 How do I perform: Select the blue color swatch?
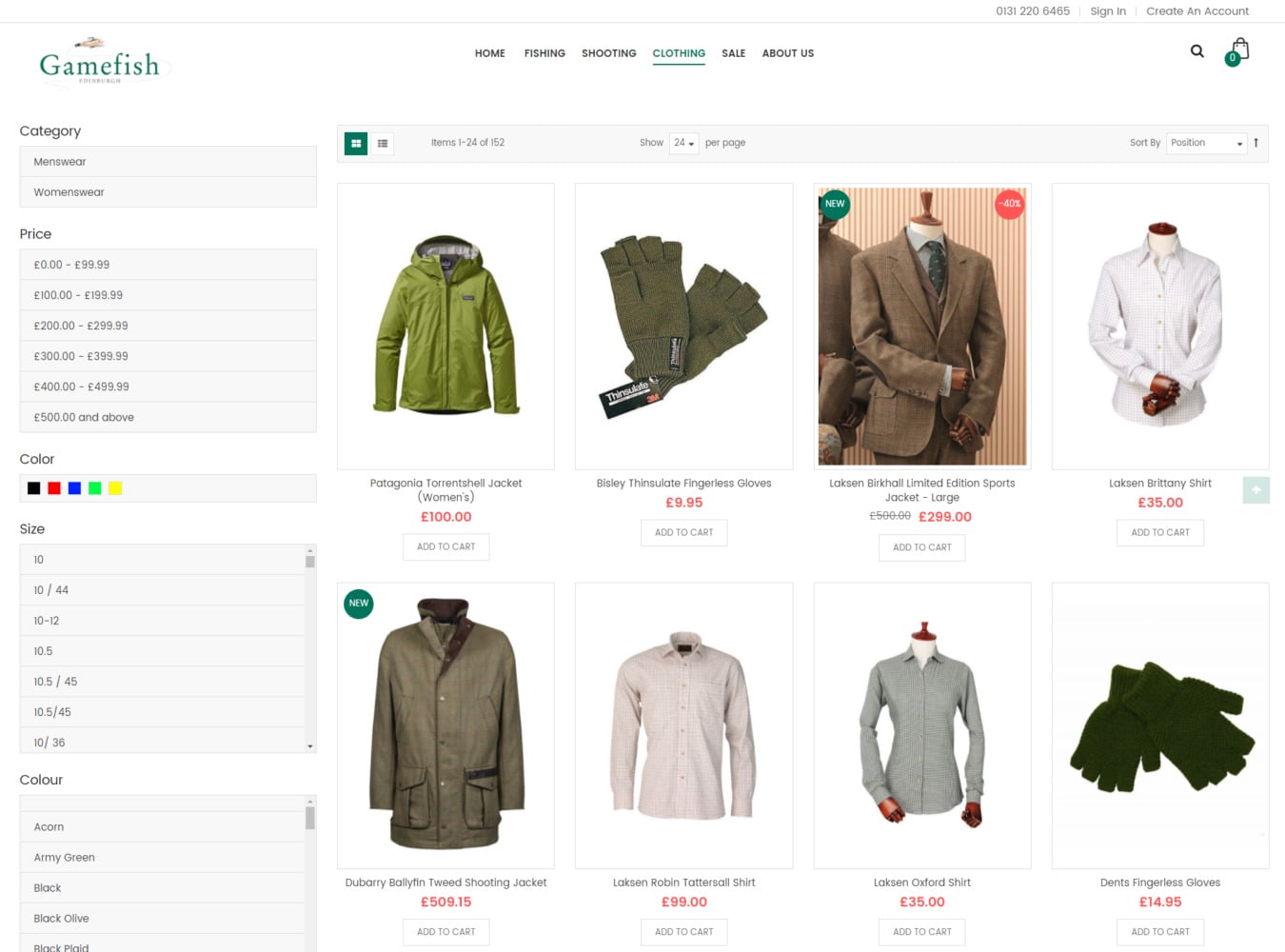(74, 488)
